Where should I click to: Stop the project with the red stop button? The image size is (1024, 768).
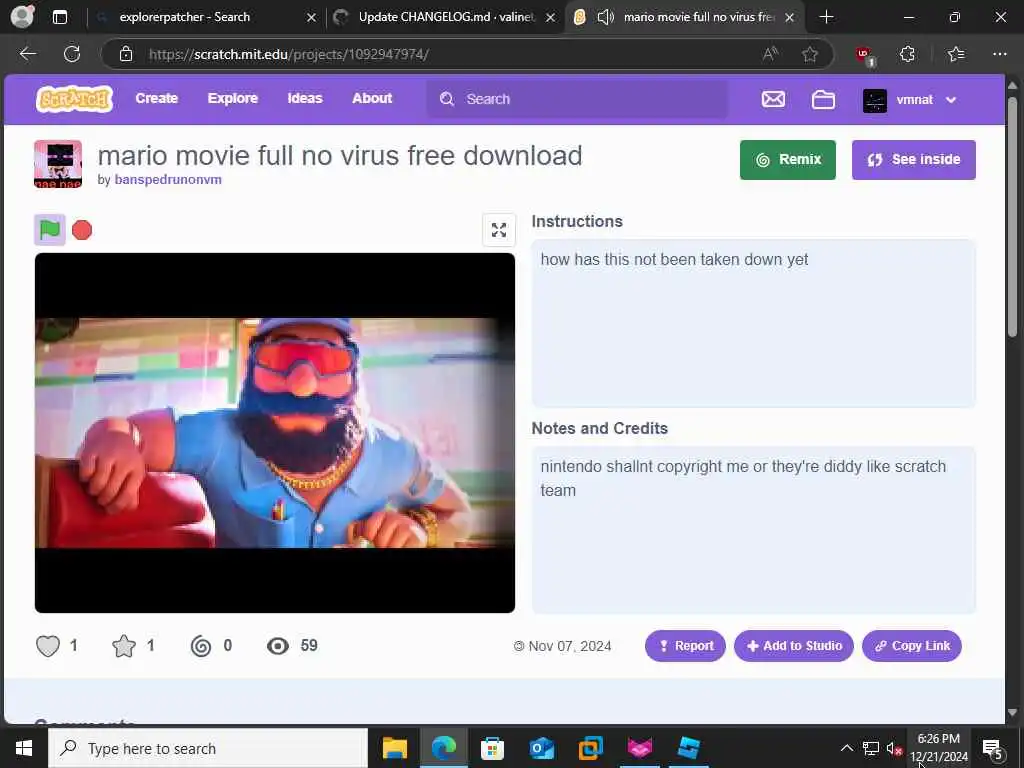[x=82, y=230]
